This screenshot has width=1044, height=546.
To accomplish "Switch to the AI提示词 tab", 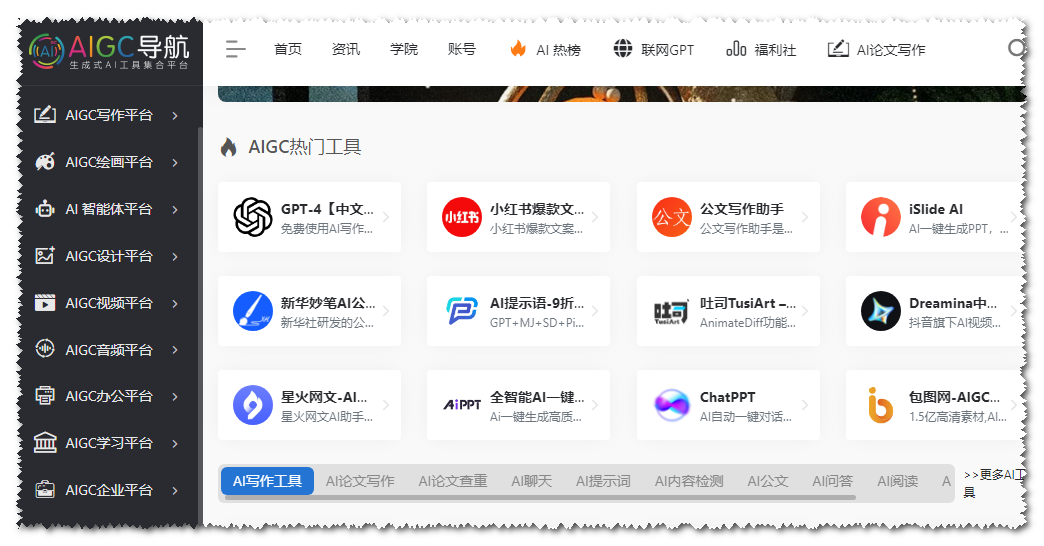I will [603, 481].
